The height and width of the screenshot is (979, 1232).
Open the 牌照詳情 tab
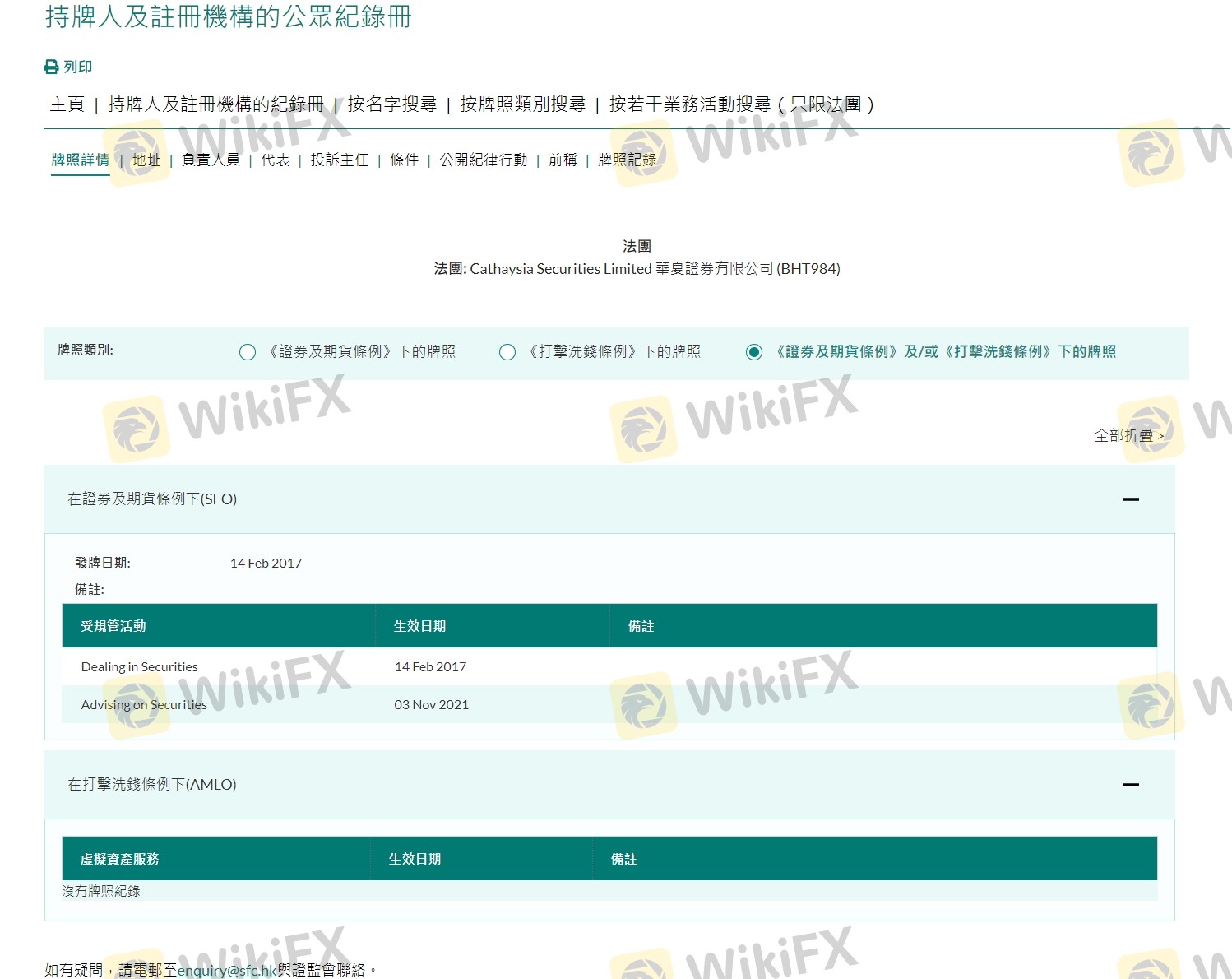pos(80,160)
